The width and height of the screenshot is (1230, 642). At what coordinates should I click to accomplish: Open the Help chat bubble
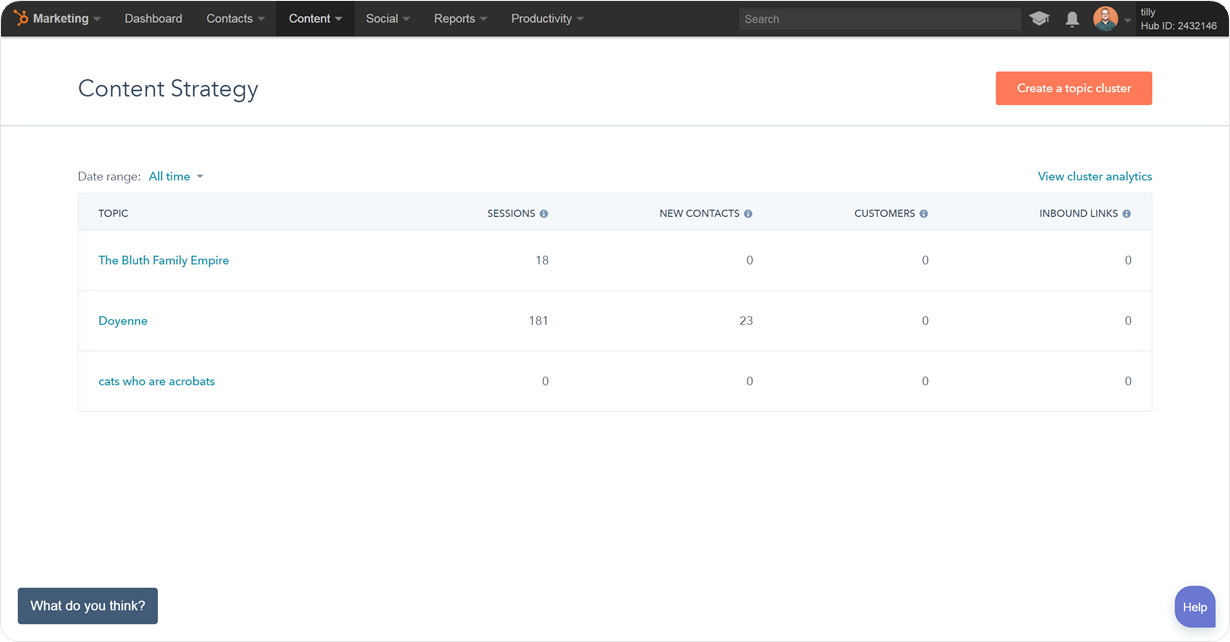click(x=1195, y=607)
